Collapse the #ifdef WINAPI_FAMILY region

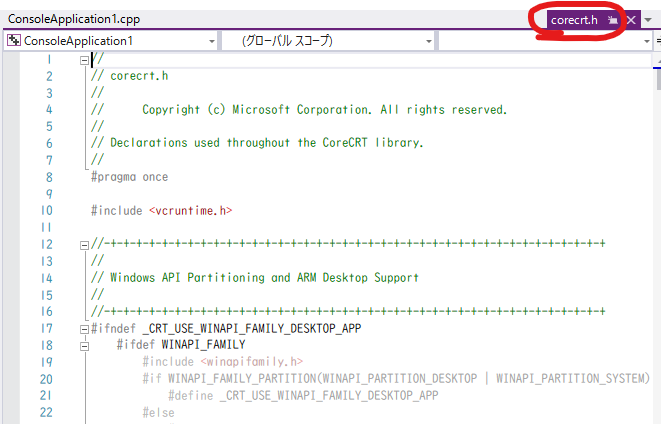tap(109, 345)
